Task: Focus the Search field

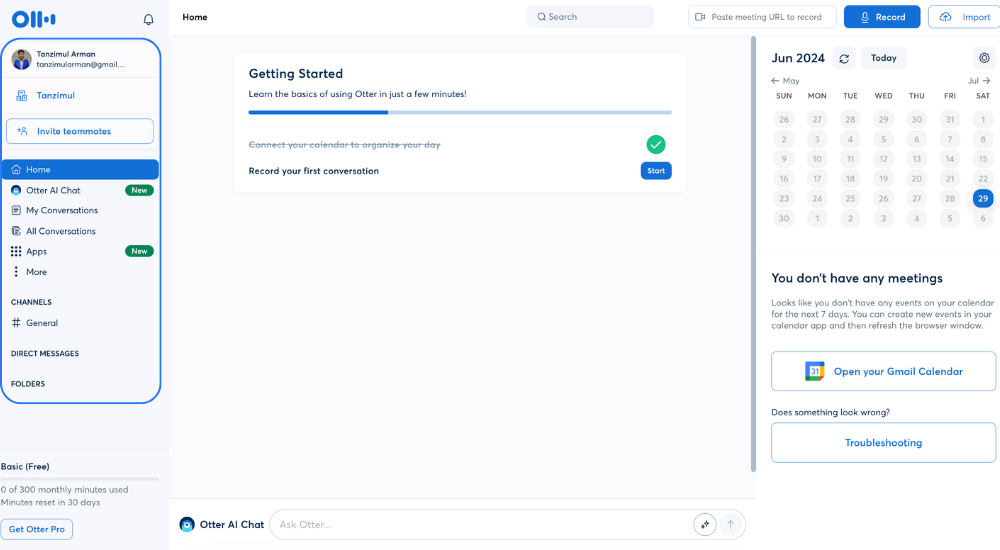Action: coord(590,17)
